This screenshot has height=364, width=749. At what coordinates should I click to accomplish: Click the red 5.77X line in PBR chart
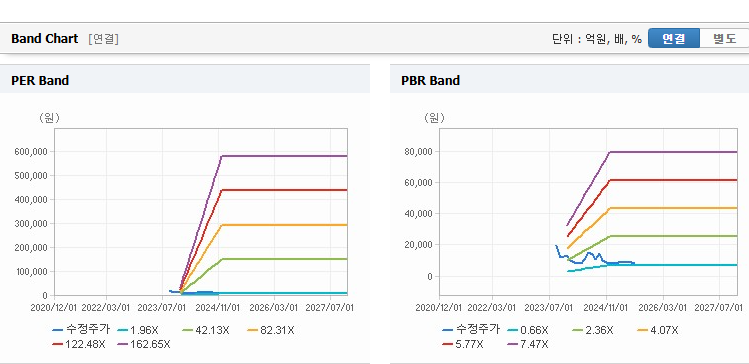tap(674, 180)
